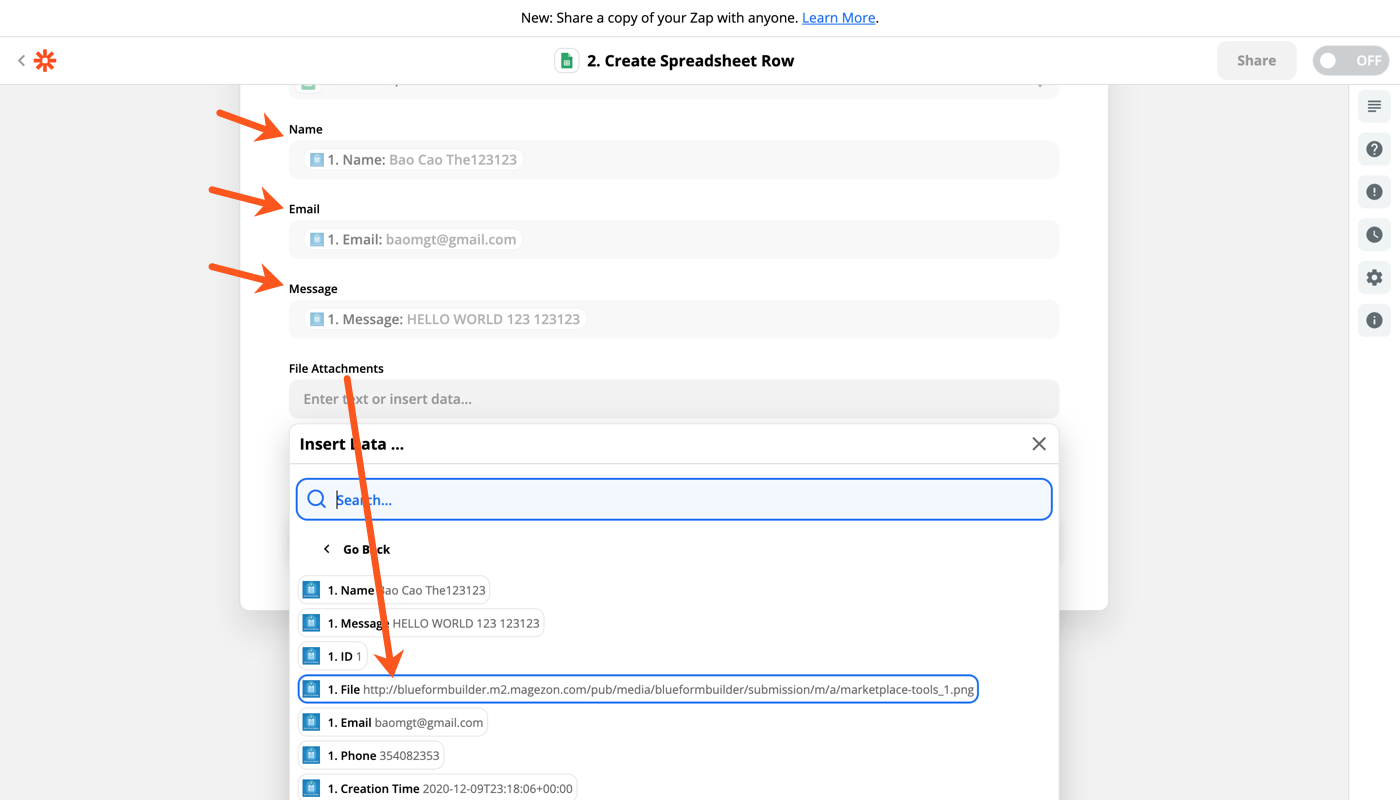Viewport: 1400px width, 800px height.
Task: Click the Share button
Action: point(1256,60)
